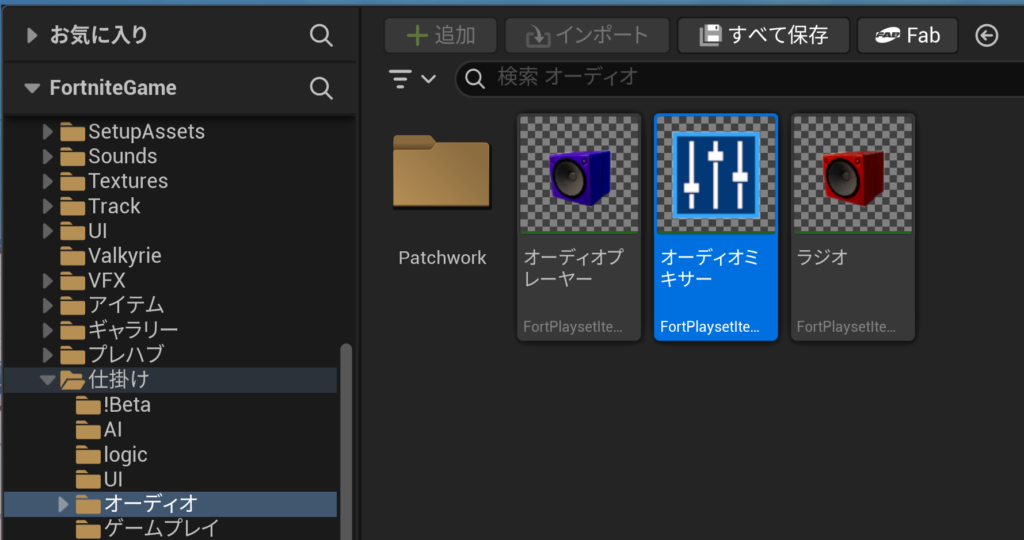The width and height of the screenshot is (1024, 540).
Task: Expand the VFX folder arrow
Action: coord(47,281)
